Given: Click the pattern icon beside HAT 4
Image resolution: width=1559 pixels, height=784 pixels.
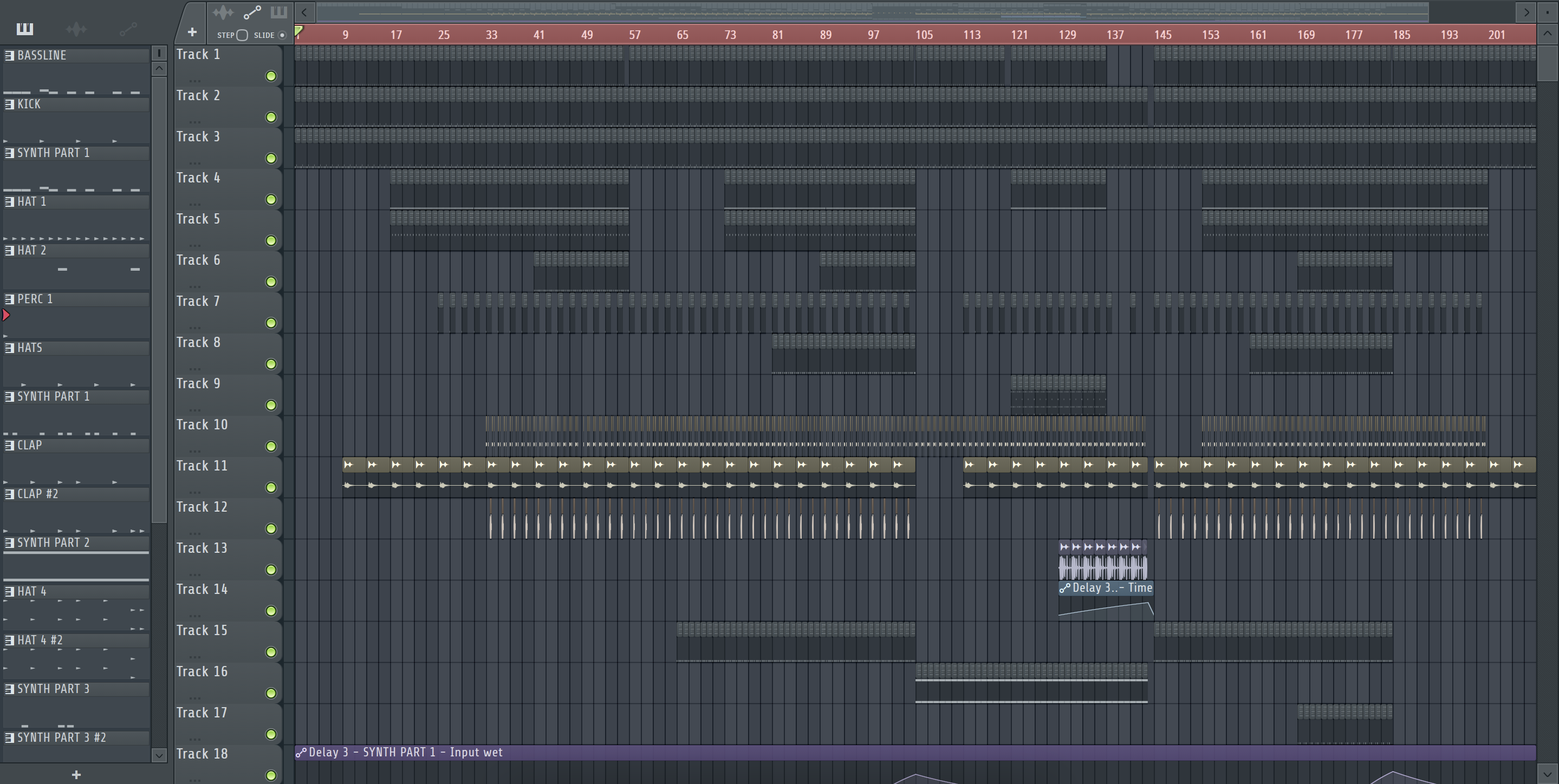Looking at the screenshot, I should click(9, 592).
